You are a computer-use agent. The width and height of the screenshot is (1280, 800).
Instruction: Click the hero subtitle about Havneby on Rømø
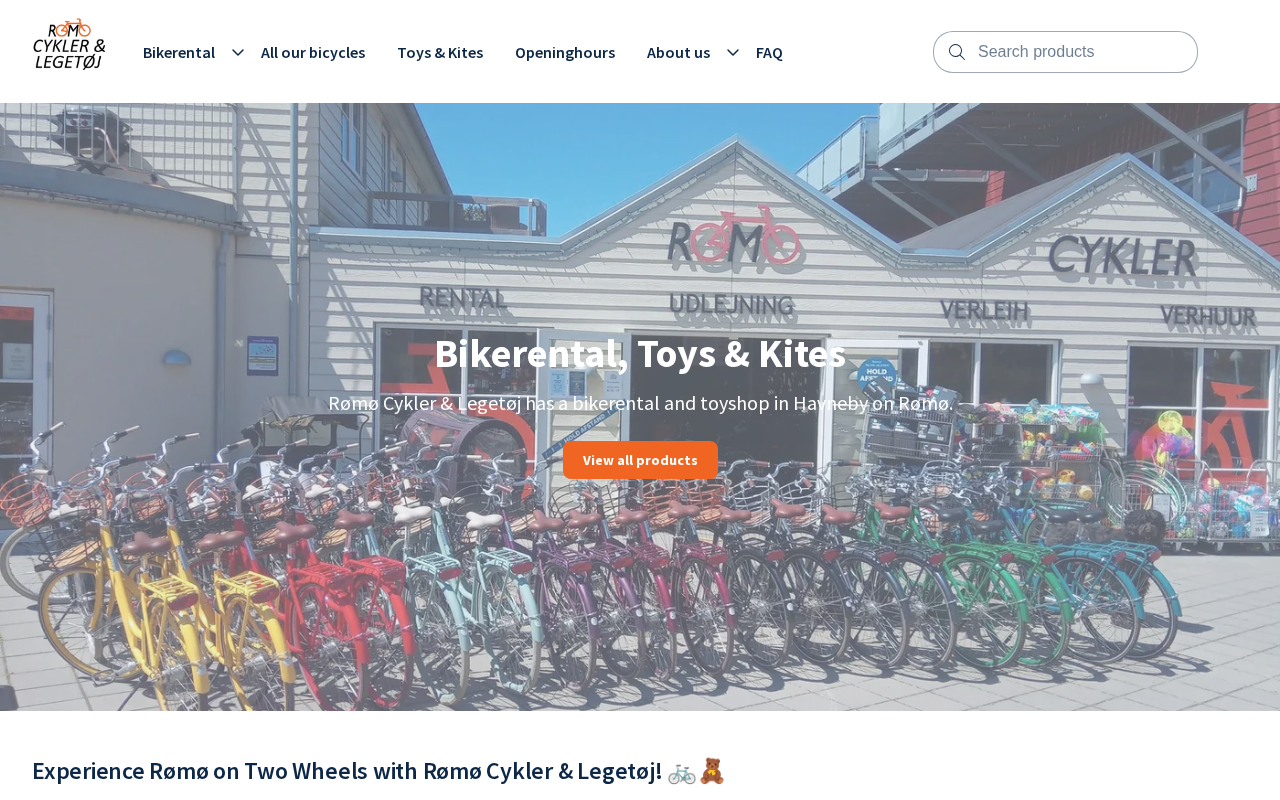tap(641, 403)
